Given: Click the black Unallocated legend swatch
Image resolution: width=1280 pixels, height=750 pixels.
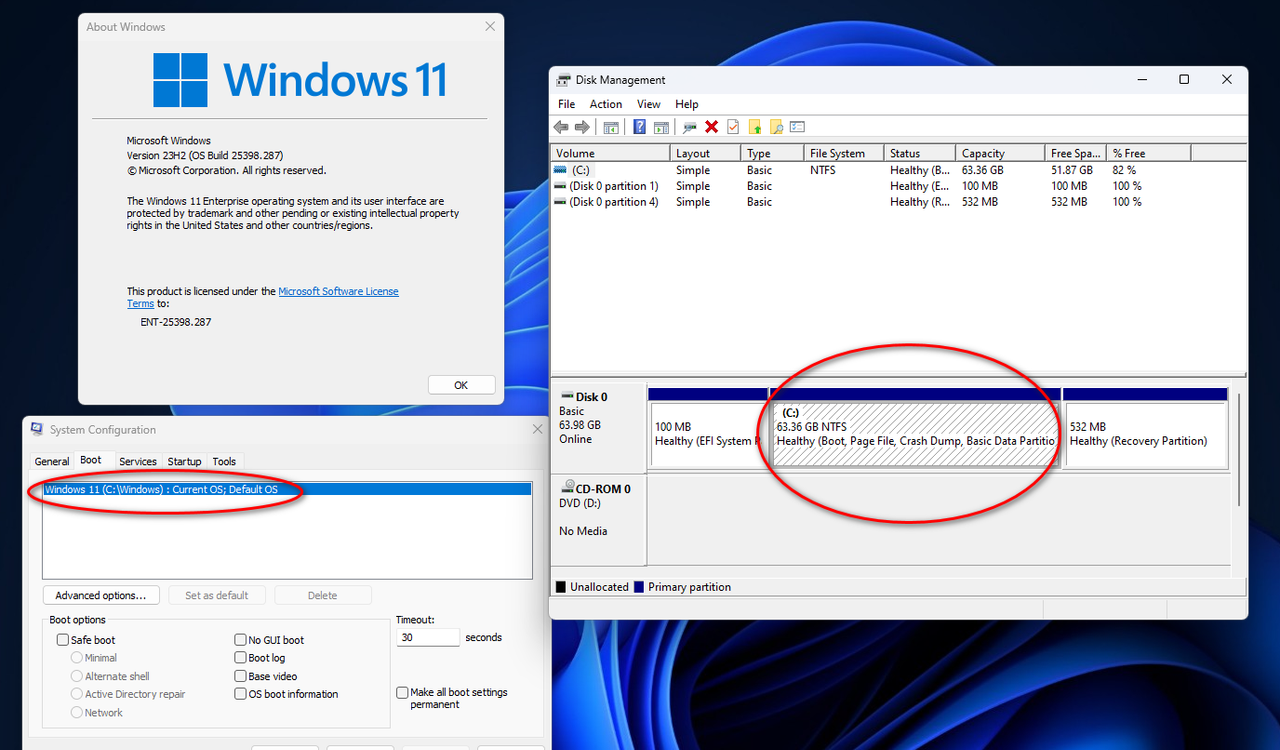Looking at the screenshot, I should click(x=561, y=587).
